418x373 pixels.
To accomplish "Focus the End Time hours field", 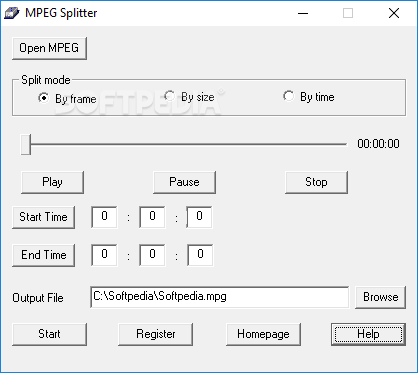I will [104, 255].
